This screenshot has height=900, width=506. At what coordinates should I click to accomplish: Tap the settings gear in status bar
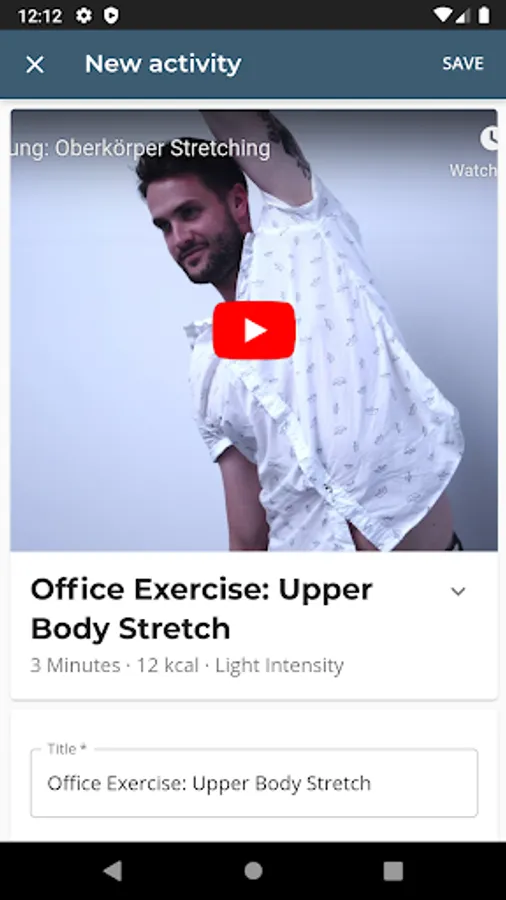pyautogui.click(x=84, y=15)
